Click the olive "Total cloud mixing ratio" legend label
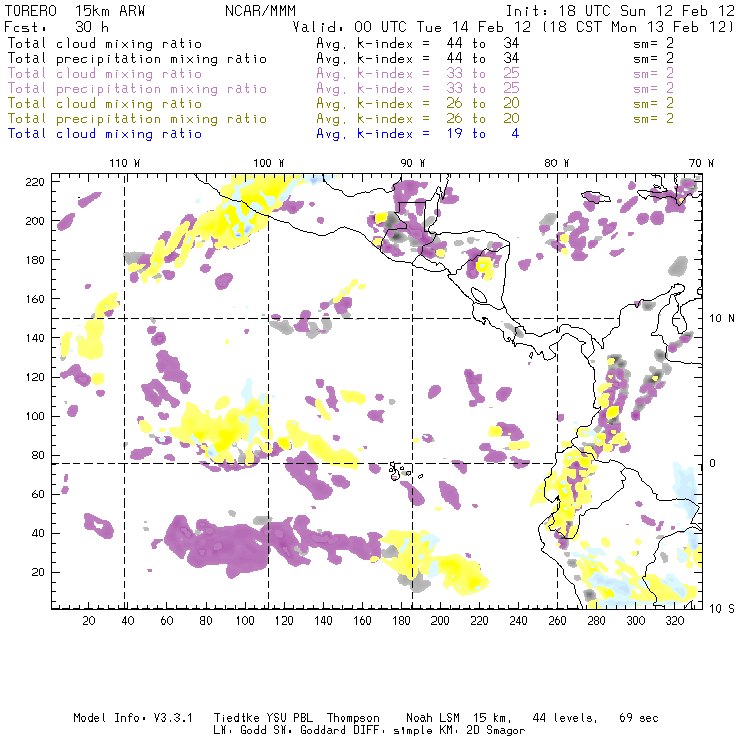 (x=105, y=103)
